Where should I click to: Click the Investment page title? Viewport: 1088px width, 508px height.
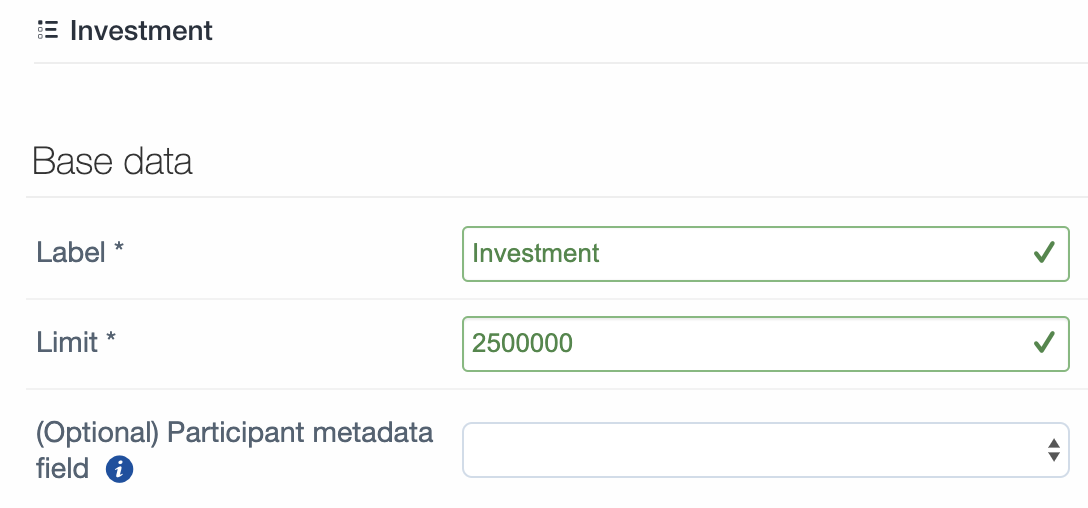142,31
